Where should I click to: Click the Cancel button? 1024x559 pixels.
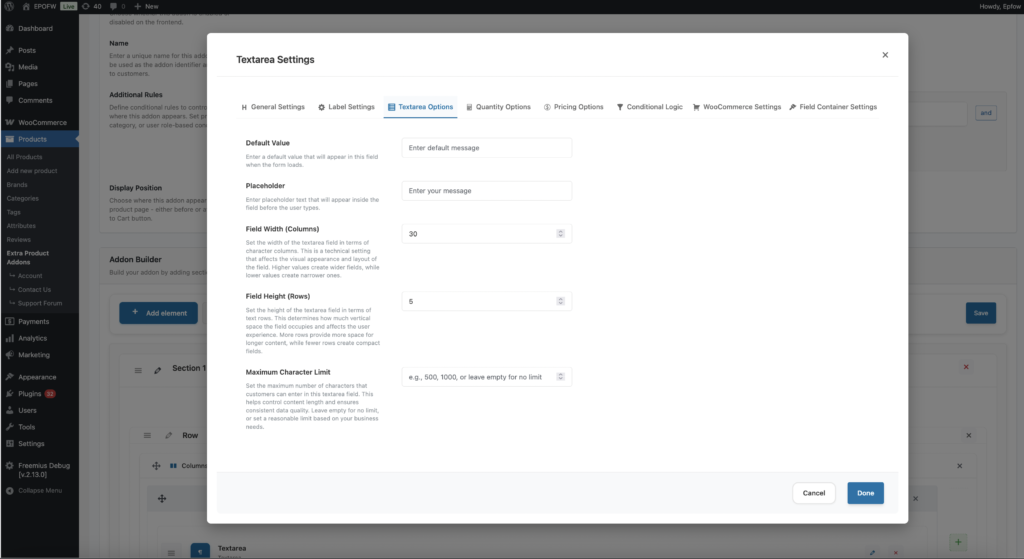813,493
